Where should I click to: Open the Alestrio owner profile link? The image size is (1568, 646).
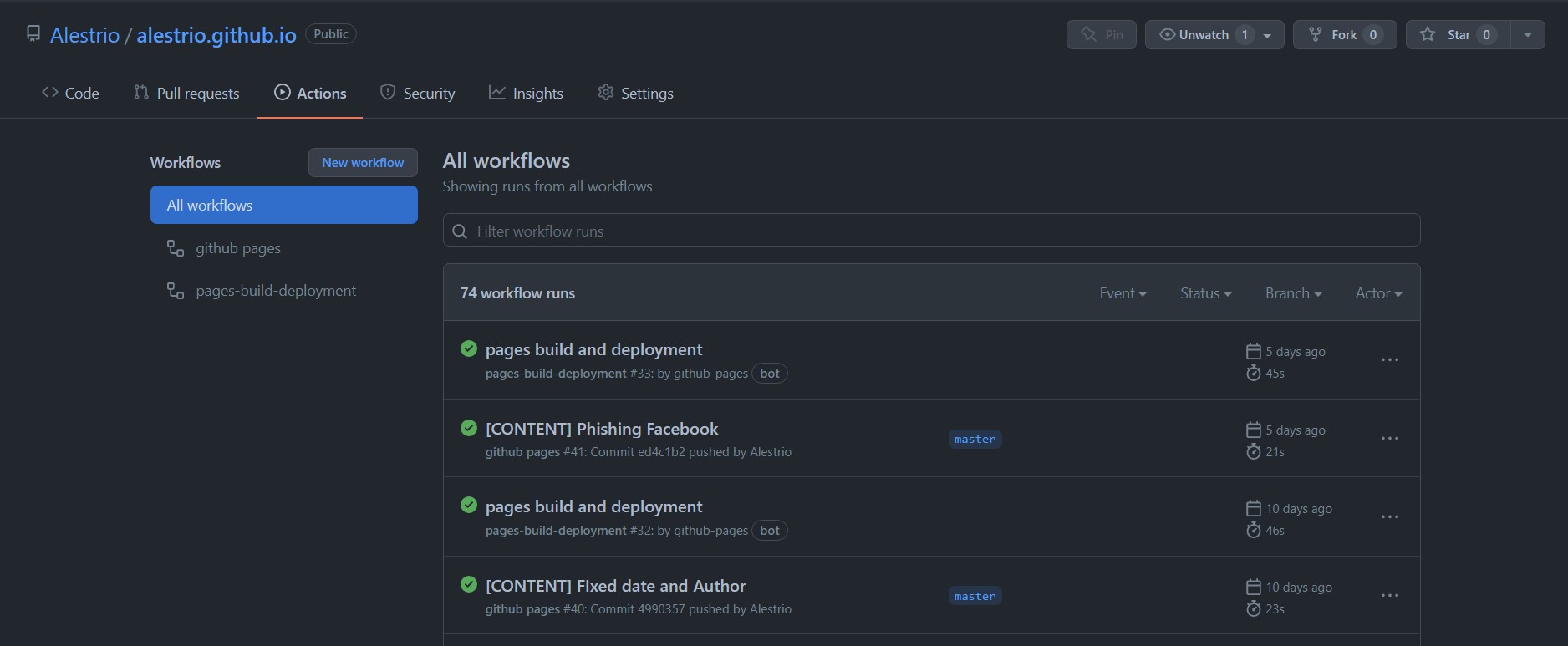click(84, 35)
